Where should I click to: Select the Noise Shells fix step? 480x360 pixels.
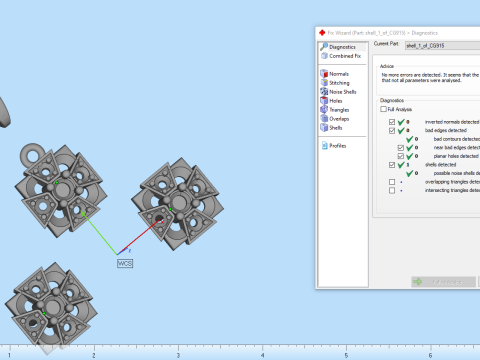tap(338, 92)
